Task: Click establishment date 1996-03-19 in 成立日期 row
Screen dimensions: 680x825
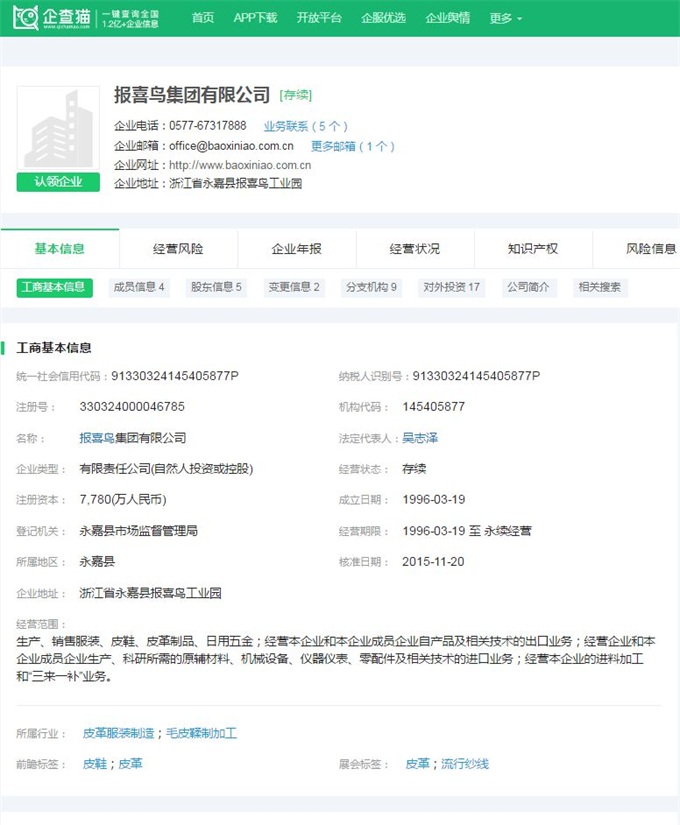Action: (434, 499)
